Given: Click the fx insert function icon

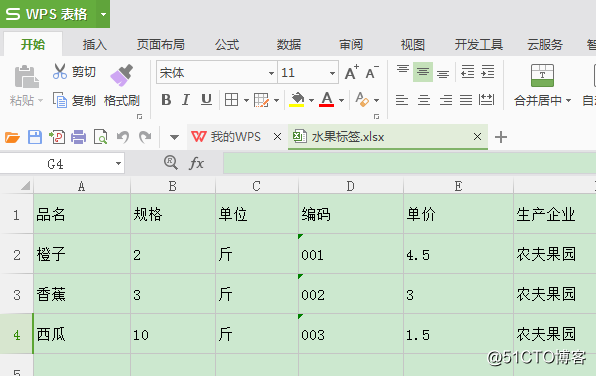Looking at the screenshot, I should point(197,163).
